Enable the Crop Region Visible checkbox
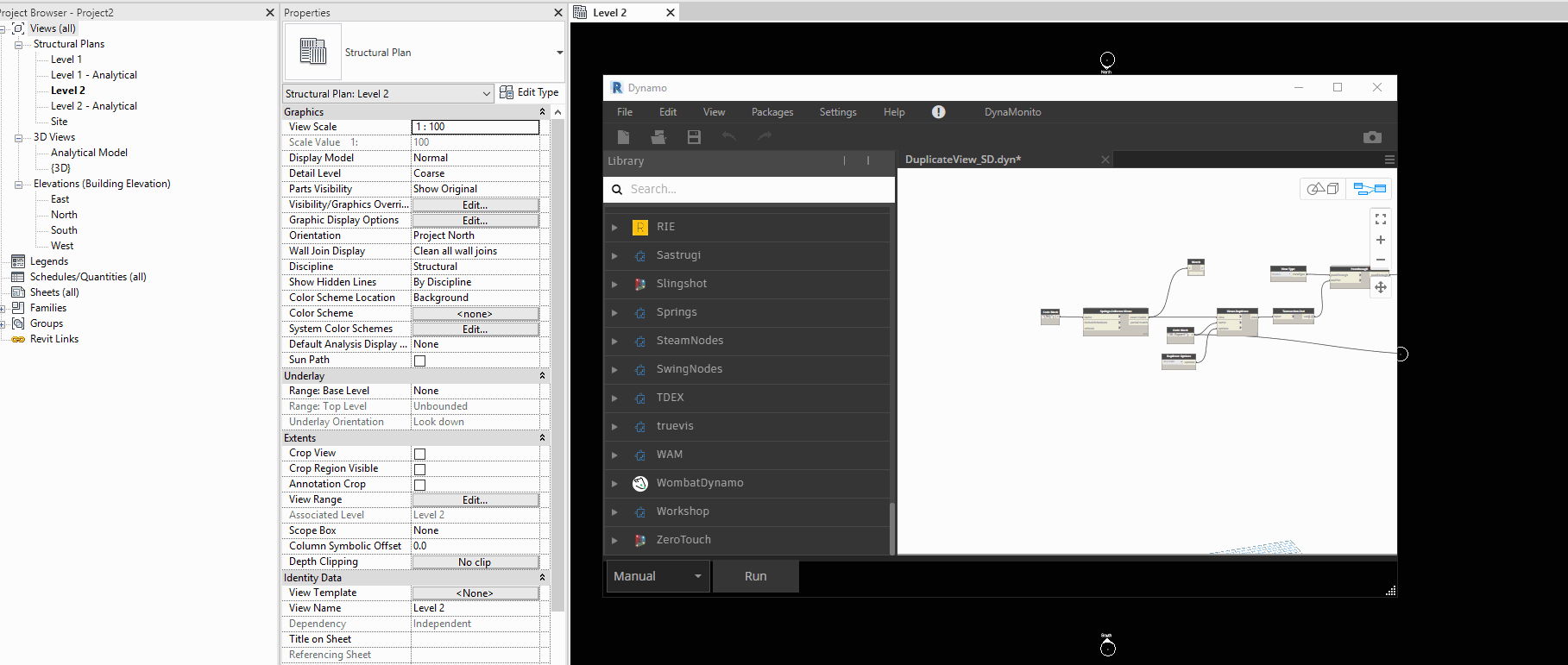The height and width of the screenshot is (665, 1568). (x=419, y=469)
